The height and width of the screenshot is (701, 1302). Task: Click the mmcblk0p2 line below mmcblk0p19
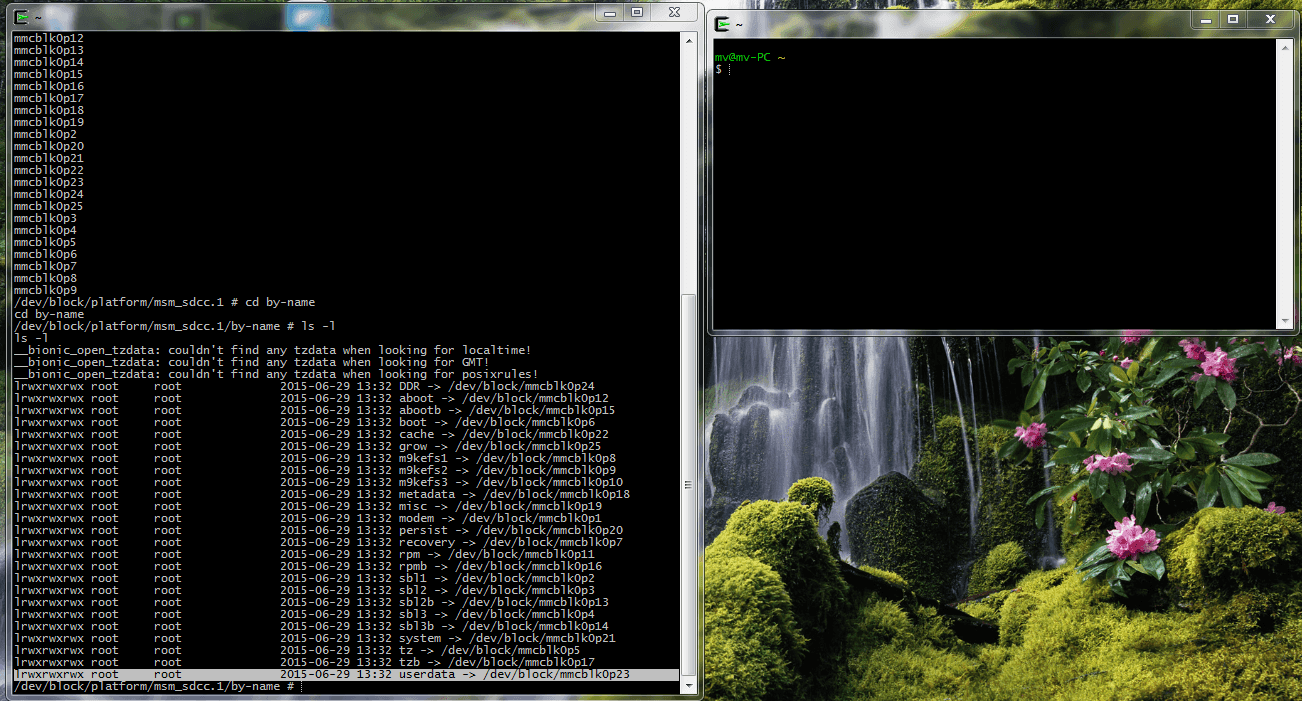[45, 134]
